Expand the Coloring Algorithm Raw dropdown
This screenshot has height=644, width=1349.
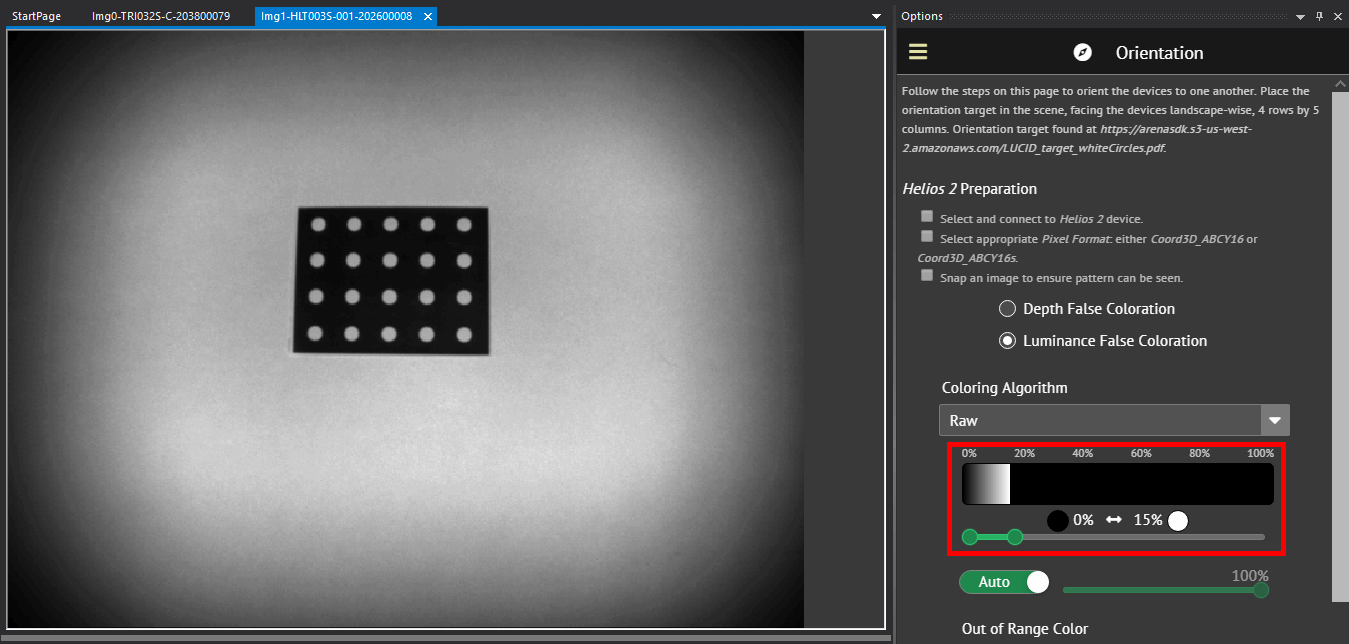1274,420
